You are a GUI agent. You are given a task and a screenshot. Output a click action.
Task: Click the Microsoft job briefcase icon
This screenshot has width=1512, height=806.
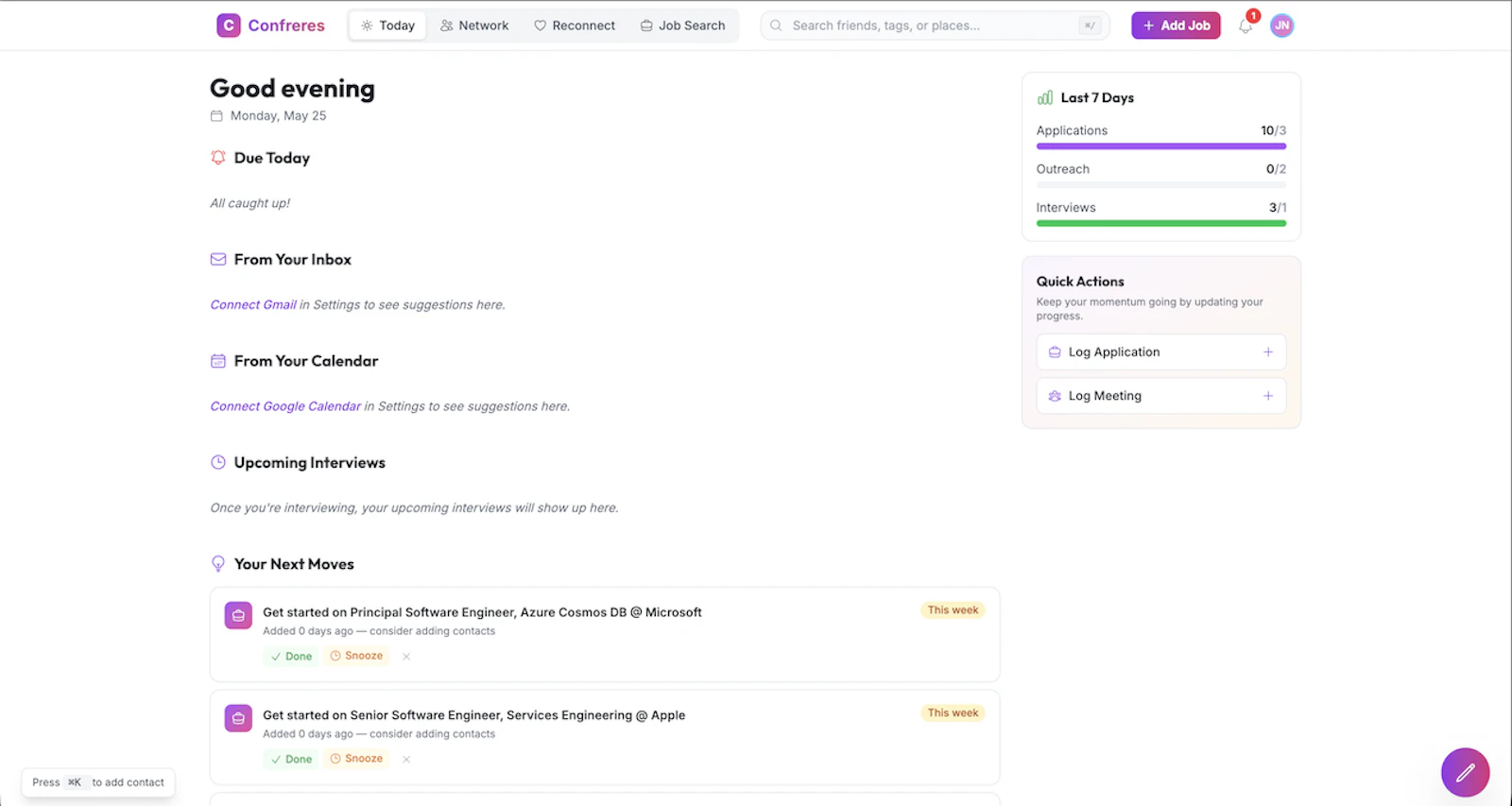pyautogui.click(x=238, y=615)
